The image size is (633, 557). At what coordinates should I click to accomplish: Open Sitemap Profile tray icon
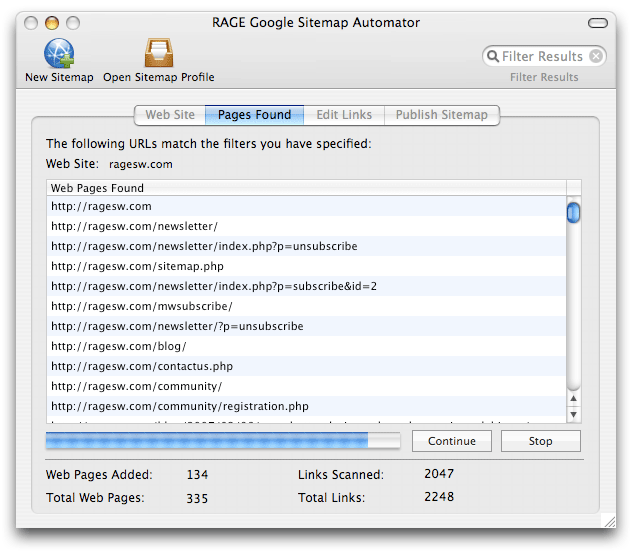click(159, 53)
